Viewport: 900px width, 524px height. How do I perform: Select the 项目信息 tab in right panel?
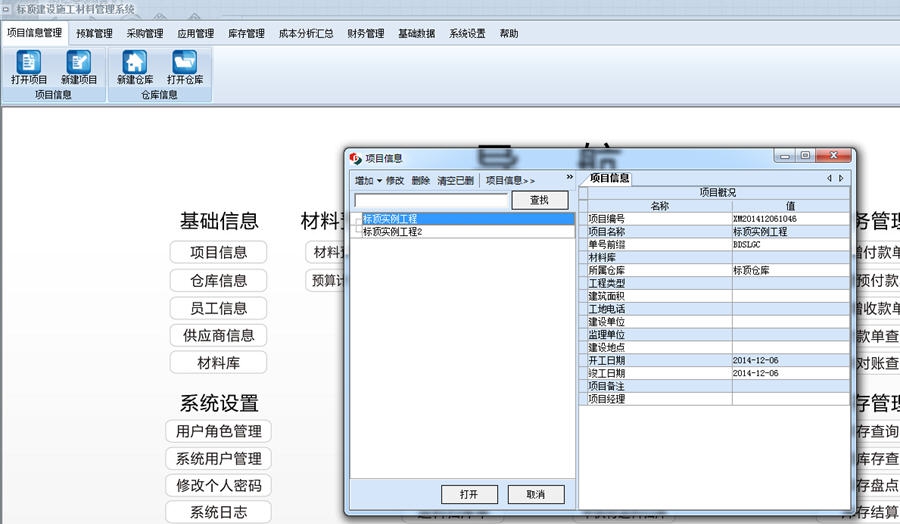coord(610,178)
